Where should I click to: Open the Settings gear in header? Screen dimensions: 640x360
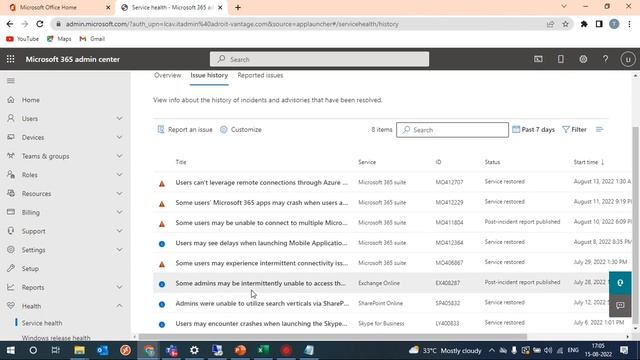click(x=583, y=59)
